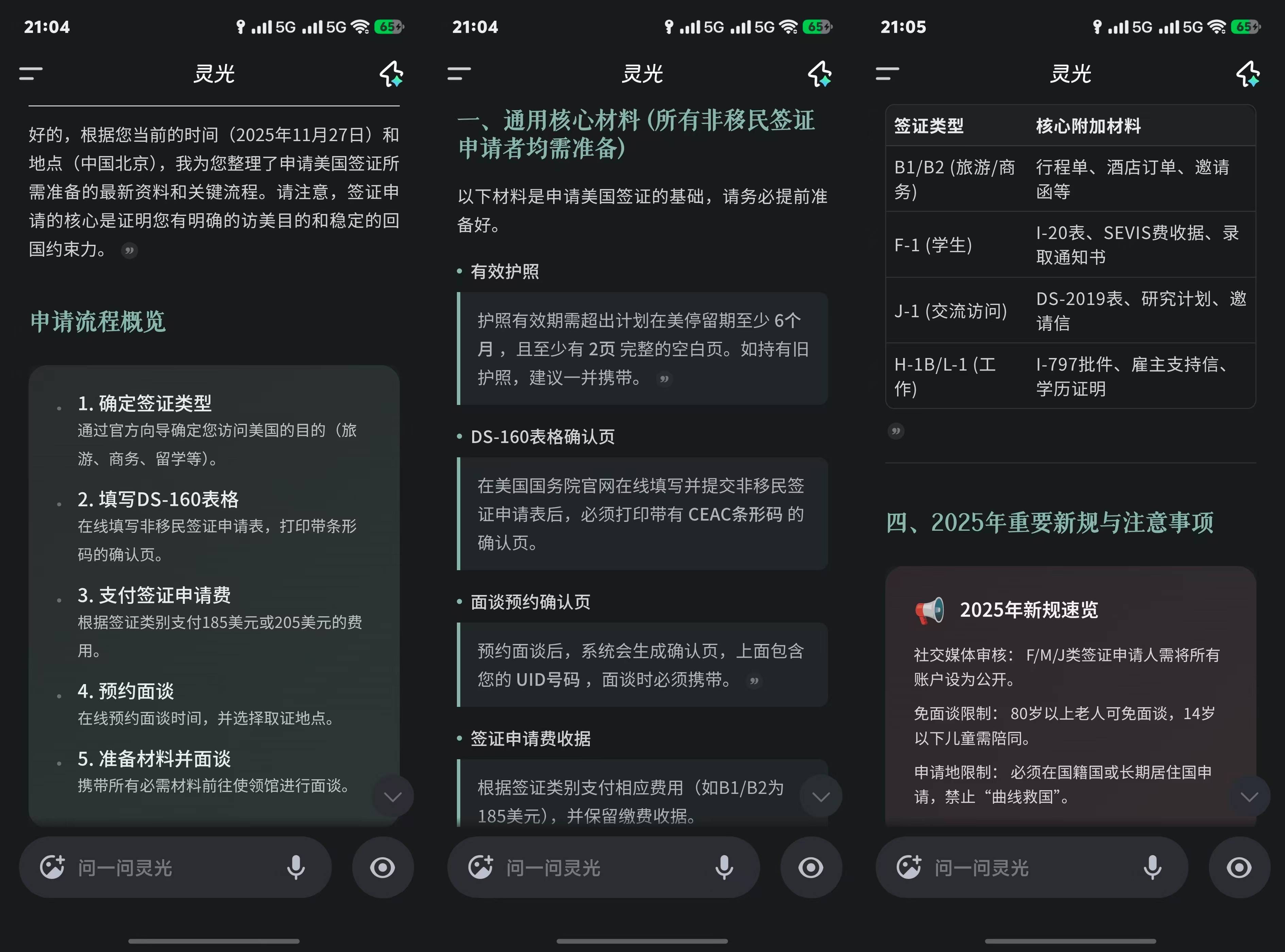
Task: Open citation after 回国约束力 paragraph
Action: (130, 251)
